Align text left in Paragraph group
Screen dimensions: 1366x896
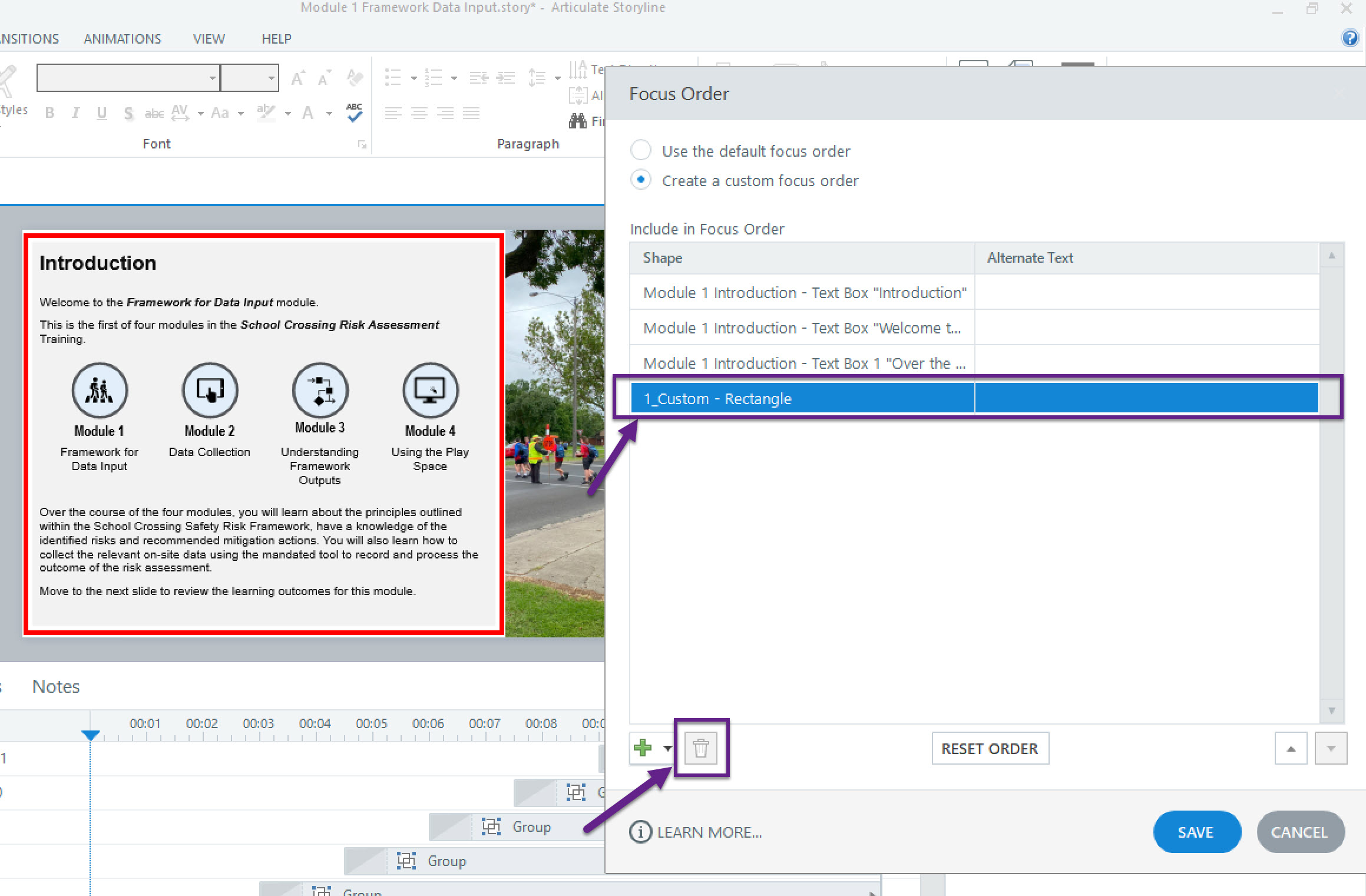coord(393,113)
